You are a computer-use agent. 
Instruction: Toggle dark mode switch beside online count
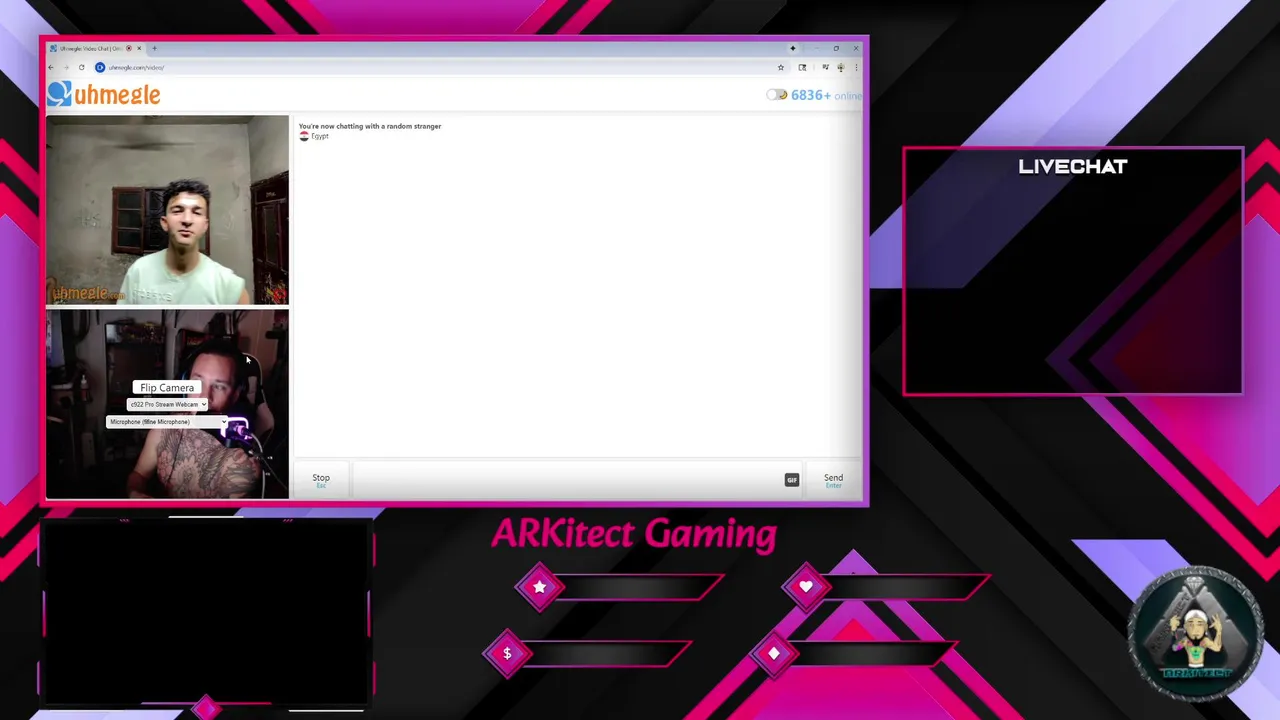[777, 95]
